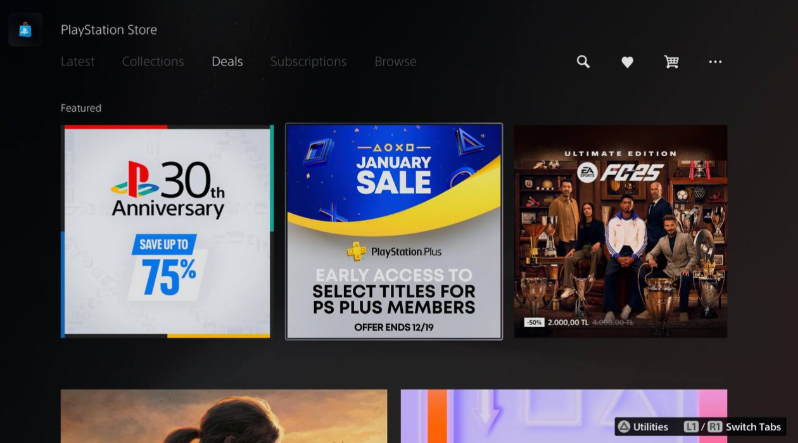The width and height of the screenshot is (798, 443).
Task: Switch to the Latest tab
Action: (x=77, y=62)
